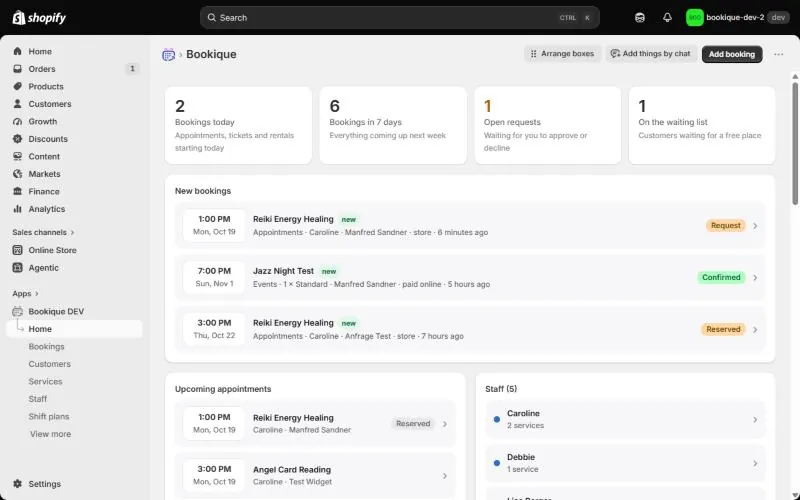The width and height of the screenshot is (800, 500).
Task: Click the Markets globe icon
Action: tap(17, 174)
